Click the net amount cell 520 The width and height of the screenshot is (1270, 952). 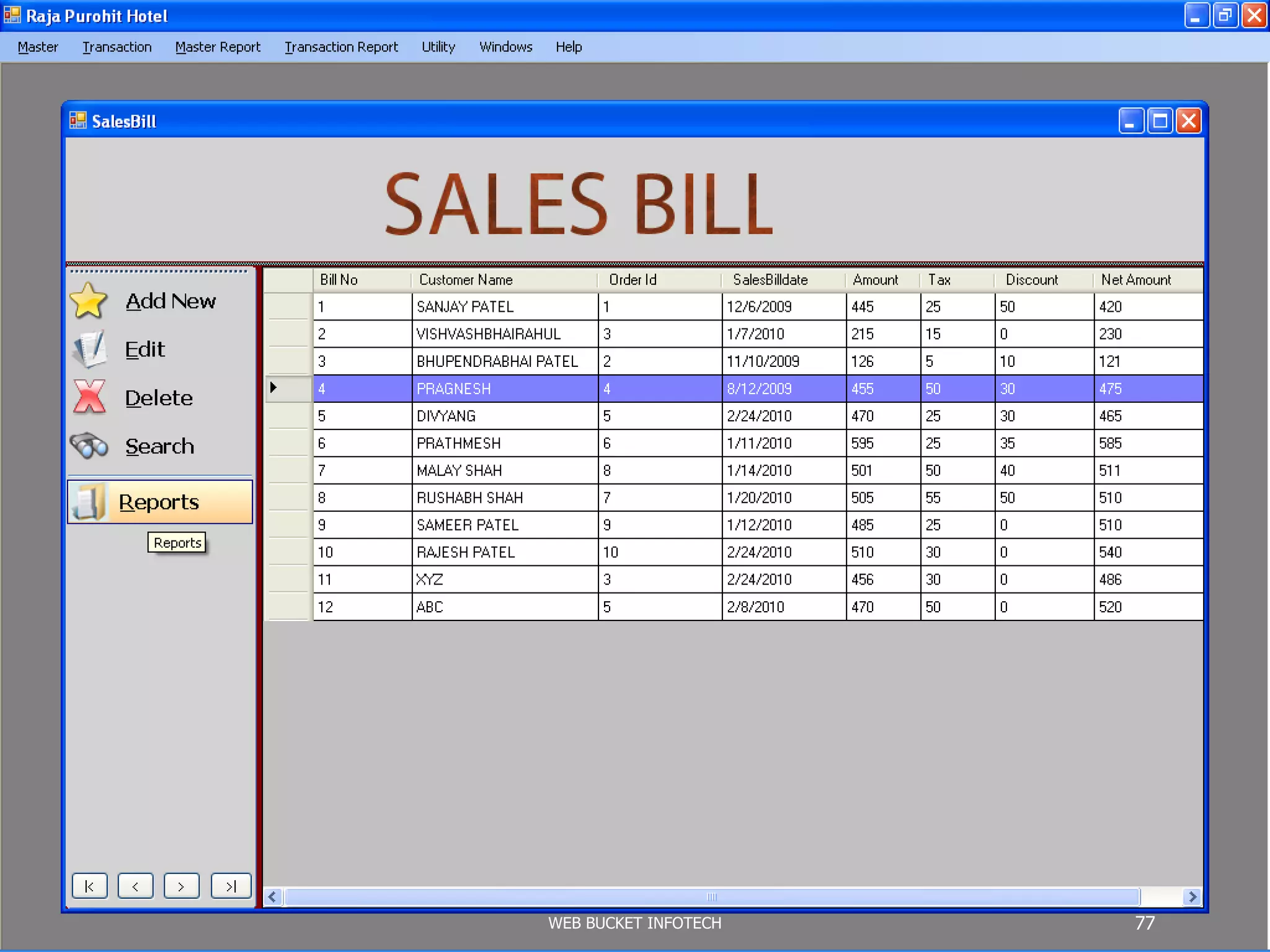pos(1148,607)
